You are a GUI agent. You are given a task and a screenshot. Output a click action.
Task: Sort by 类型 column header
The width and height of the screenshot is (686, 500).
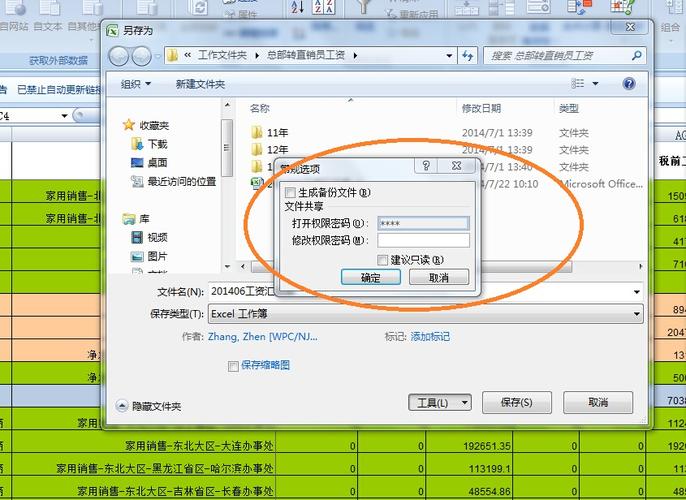pyautogui.click(x=569, y=108)
